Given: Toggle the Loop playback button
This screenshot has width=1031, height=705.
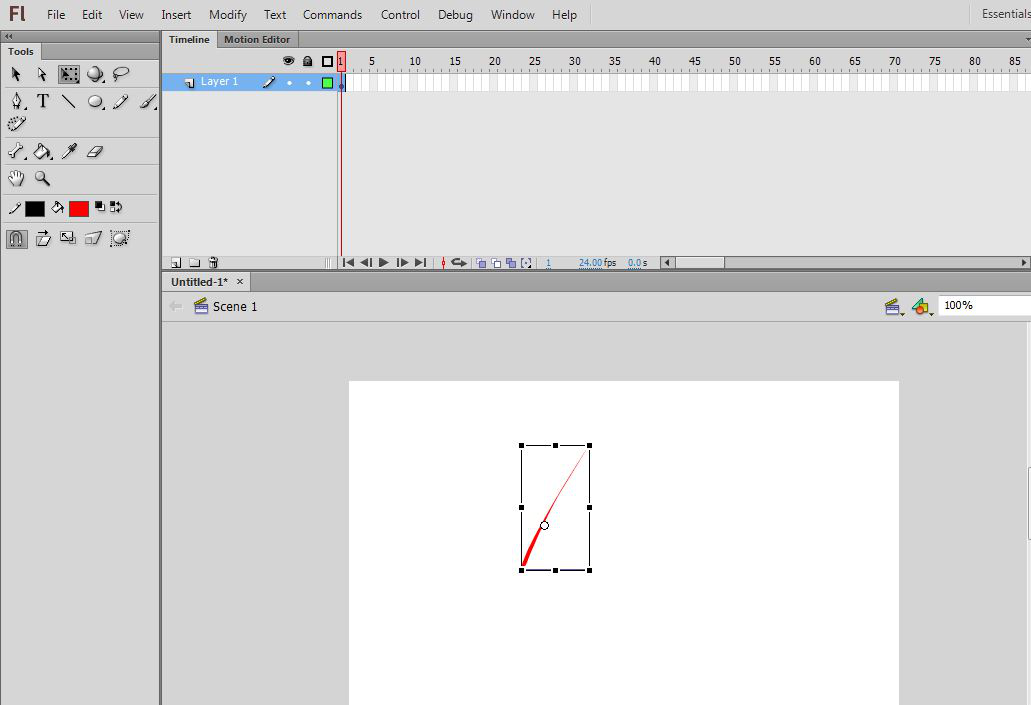Looking at the screenshot, I should pos(459,262).
